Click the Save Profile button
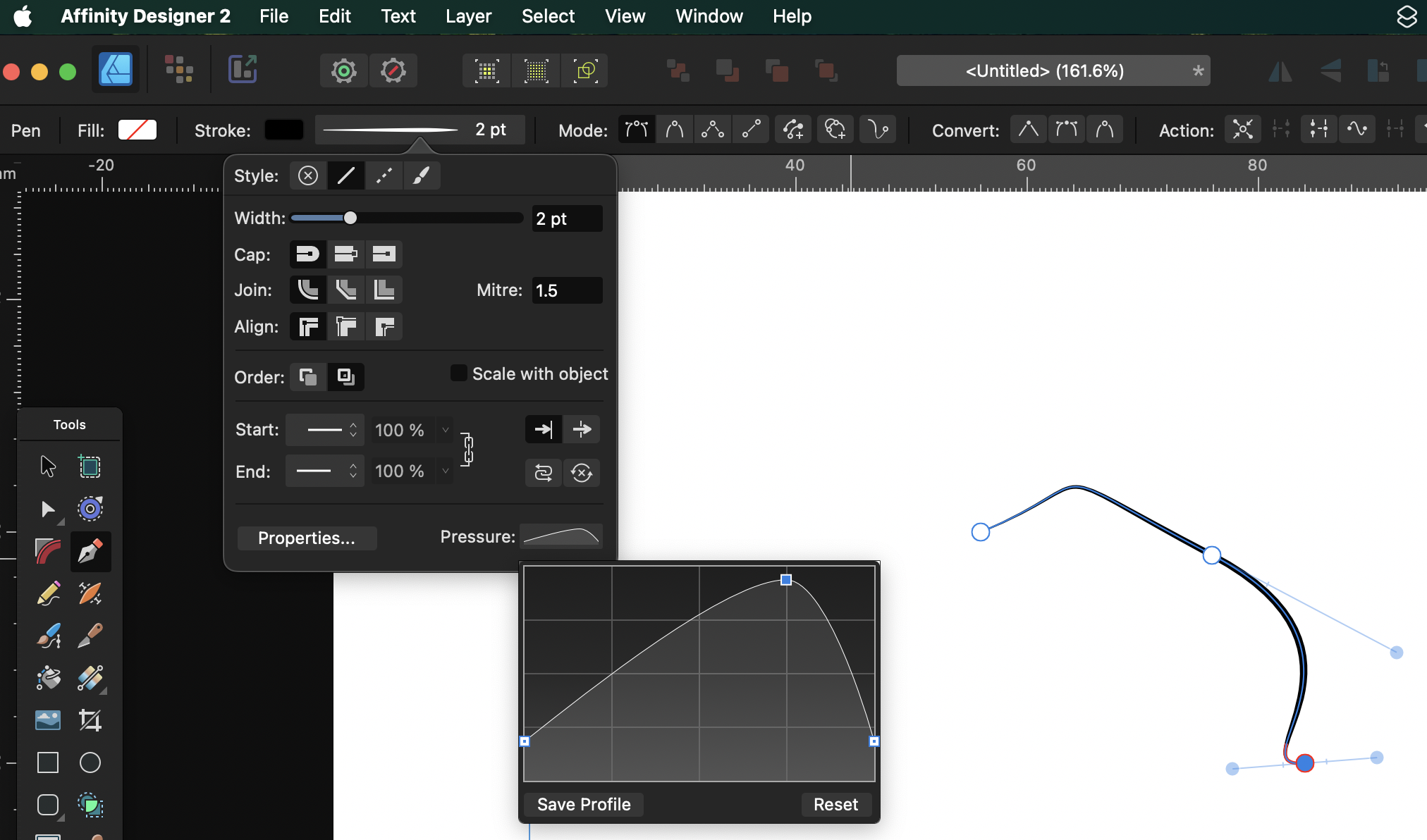 tap(583, 804)
